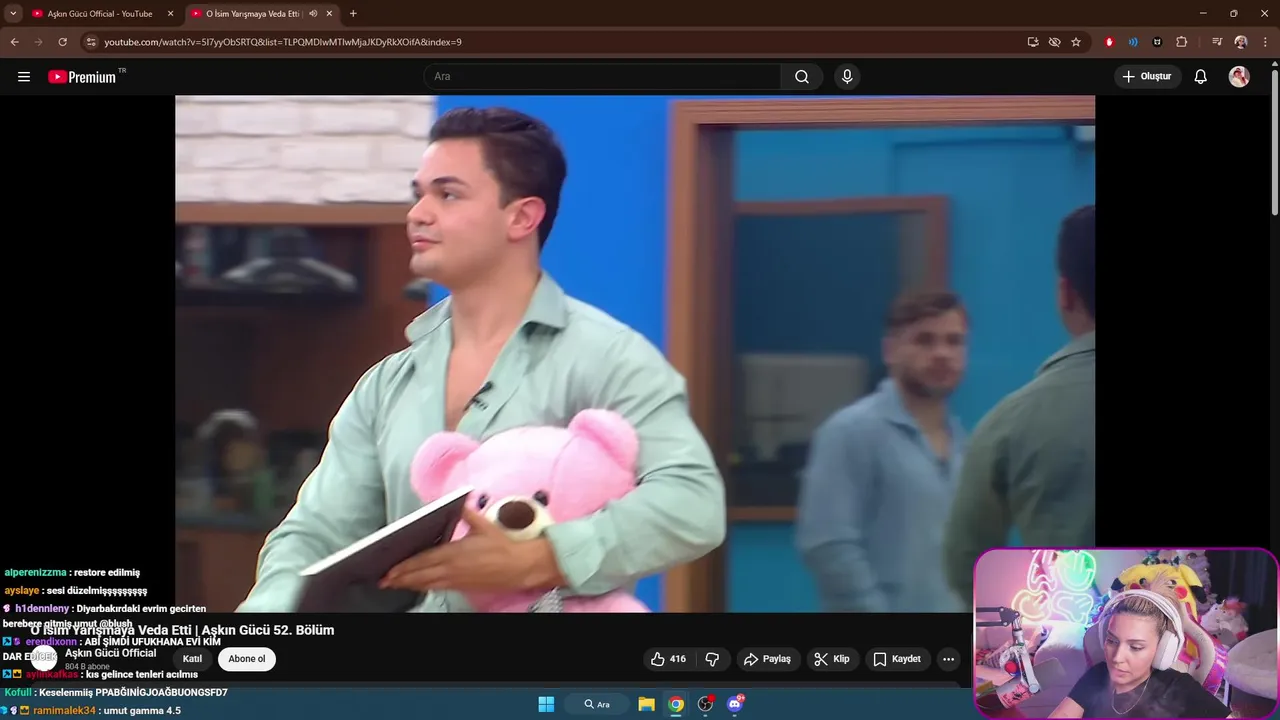Open OBS Studio from taskbar
The width and height of the screenshot is (1280, 720).
[705, 704]
